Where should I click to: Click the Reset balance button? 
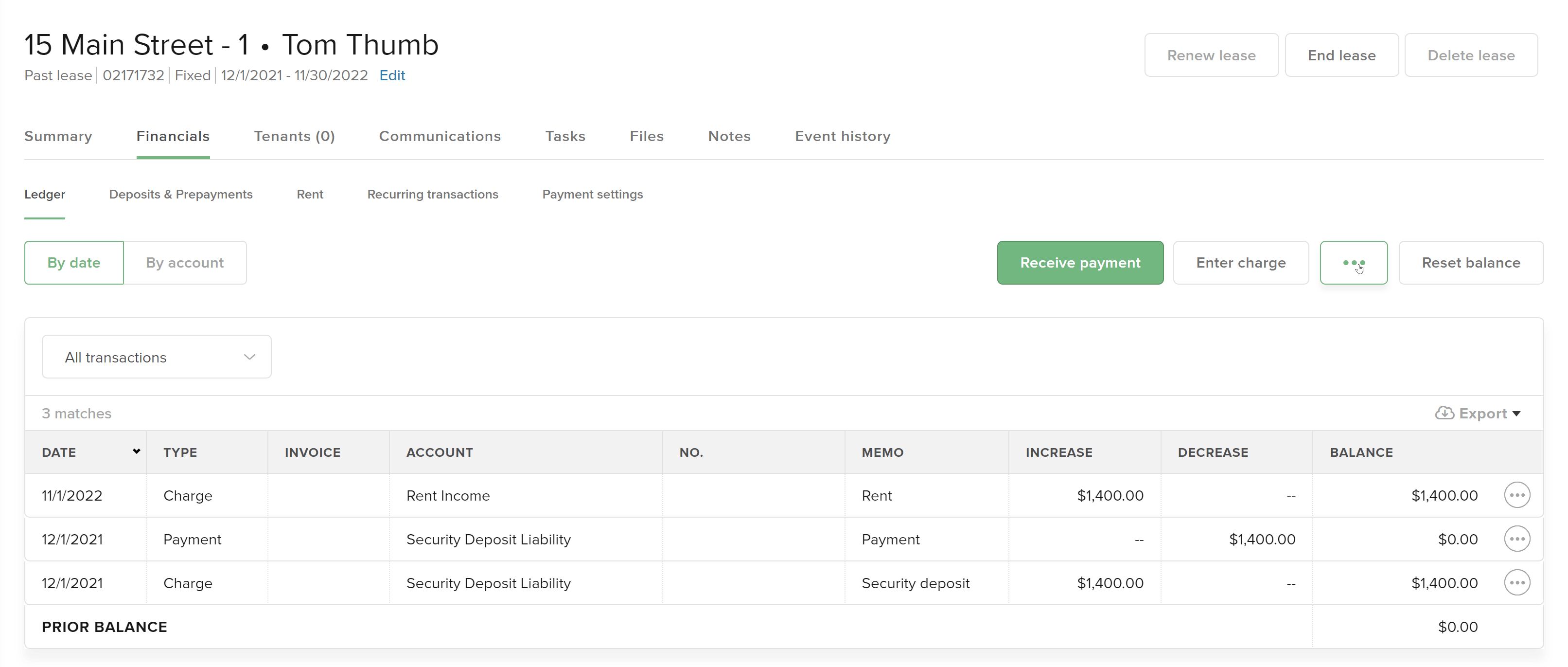(1471, 263)
